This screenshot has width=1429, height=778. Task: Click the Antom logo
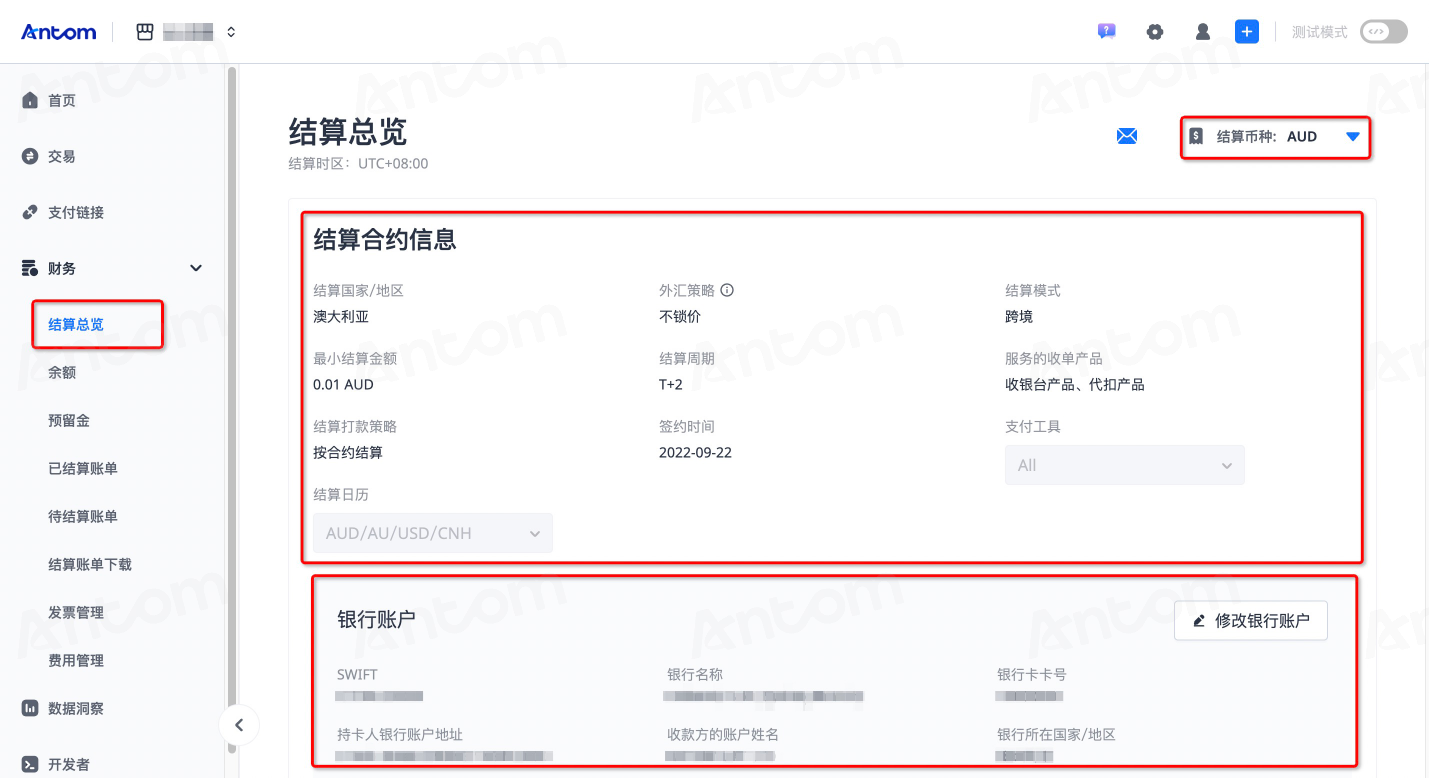(59, 32)
